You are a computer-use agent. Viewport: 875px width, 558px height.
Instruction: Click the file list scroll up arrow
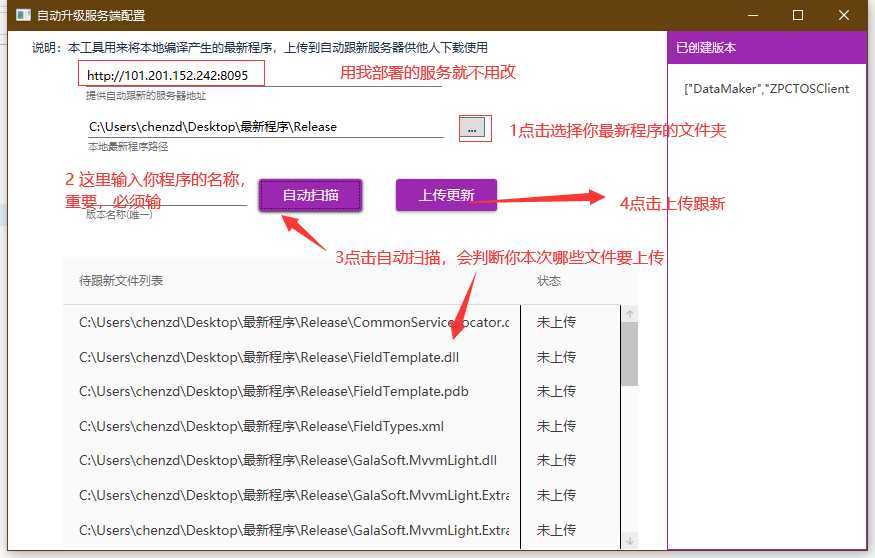coord(629,314)
